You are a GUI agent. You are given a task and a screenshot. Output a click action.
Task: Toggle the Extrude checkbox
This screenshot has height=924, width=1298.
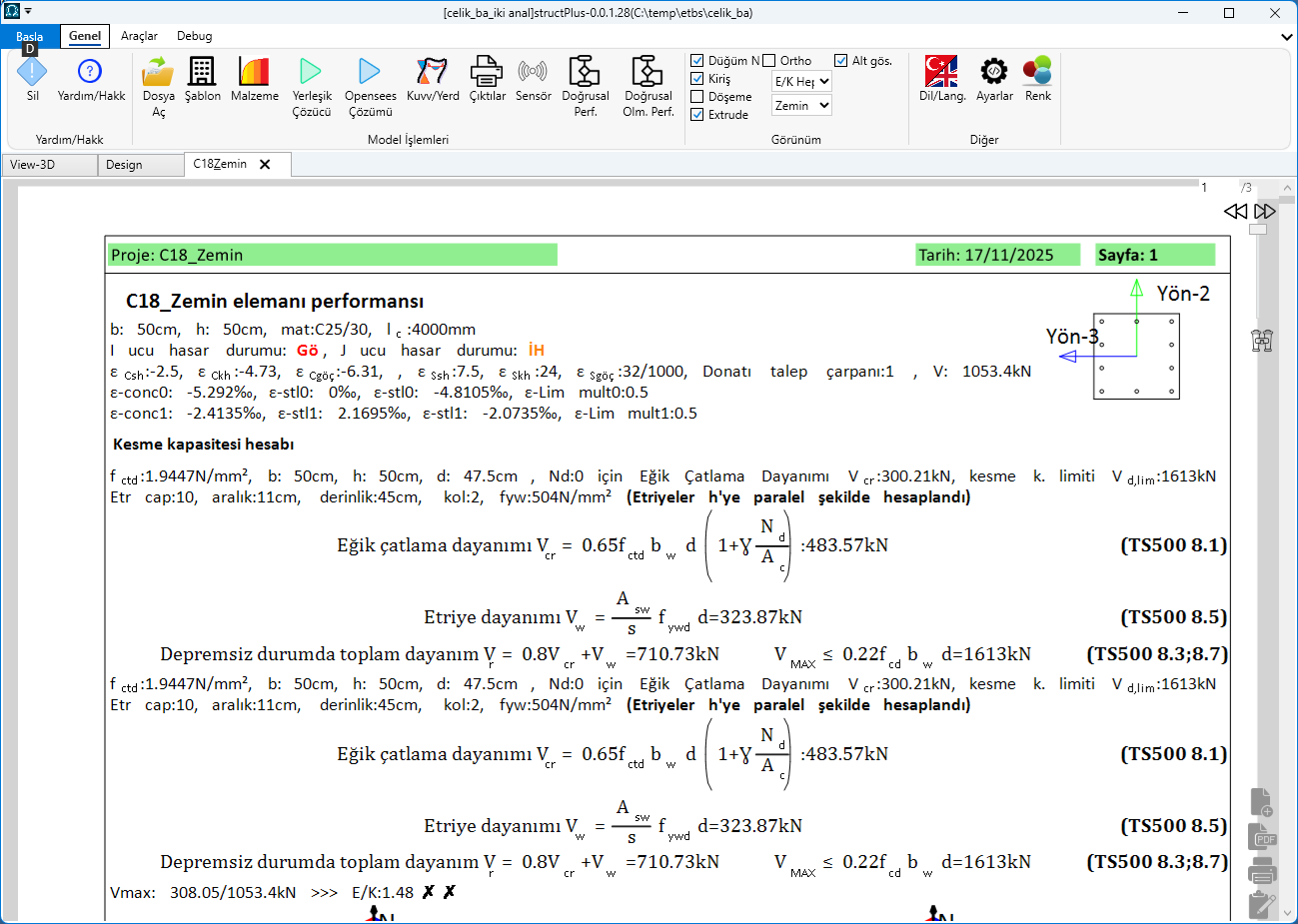click(x=697, y=115)
